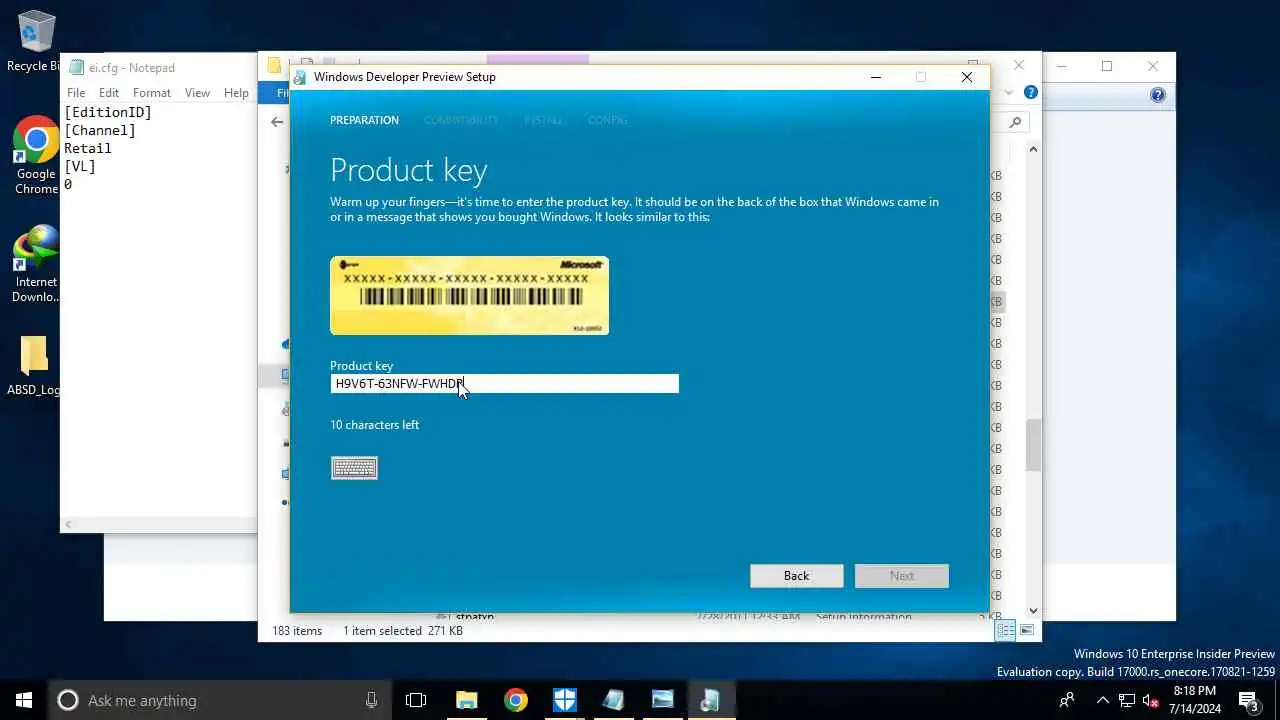Image resolution: width=1280 pixels, height=720 pixels.
Task: Click the back arrow in File Explorer
Action: tap(277, 122)
